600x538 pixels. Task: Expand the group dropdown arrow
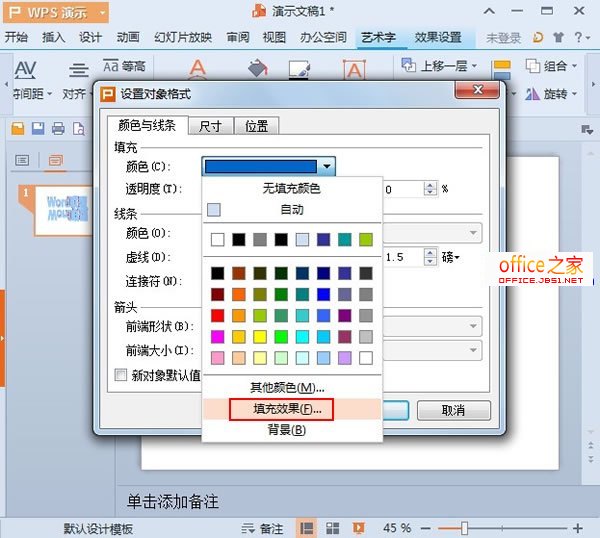574,66
